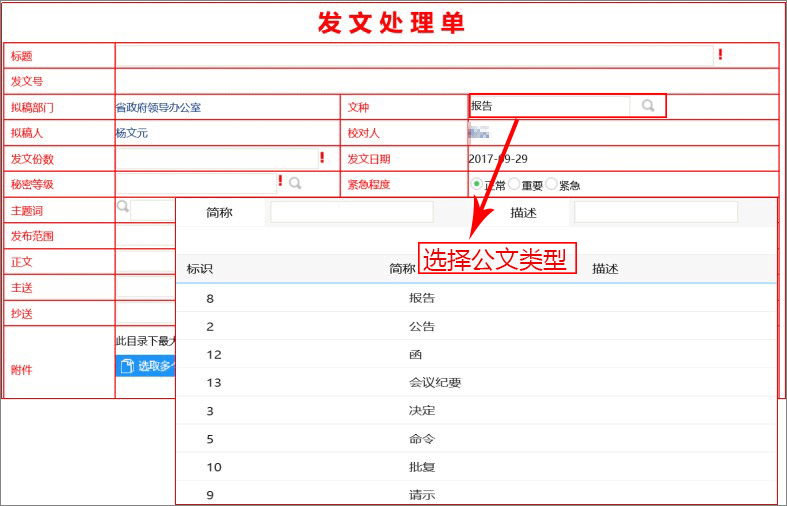The height and width of the screenshot is (506, 787).
Task: Open the 秘密等级 lookup magnifier icon
Action: pos(295,183)
